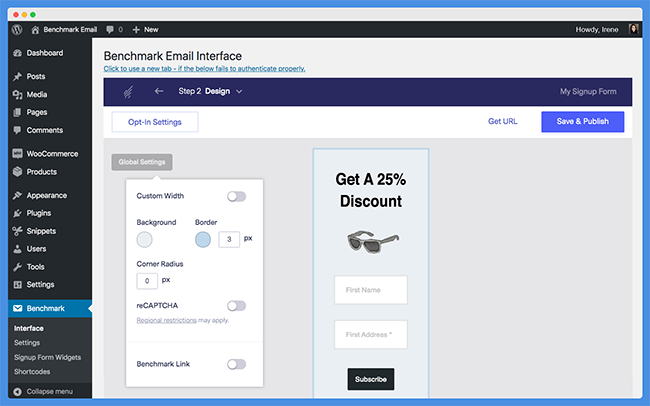Click the Users person icon
This screenshot has width=650, height=406.
(17, 249)
